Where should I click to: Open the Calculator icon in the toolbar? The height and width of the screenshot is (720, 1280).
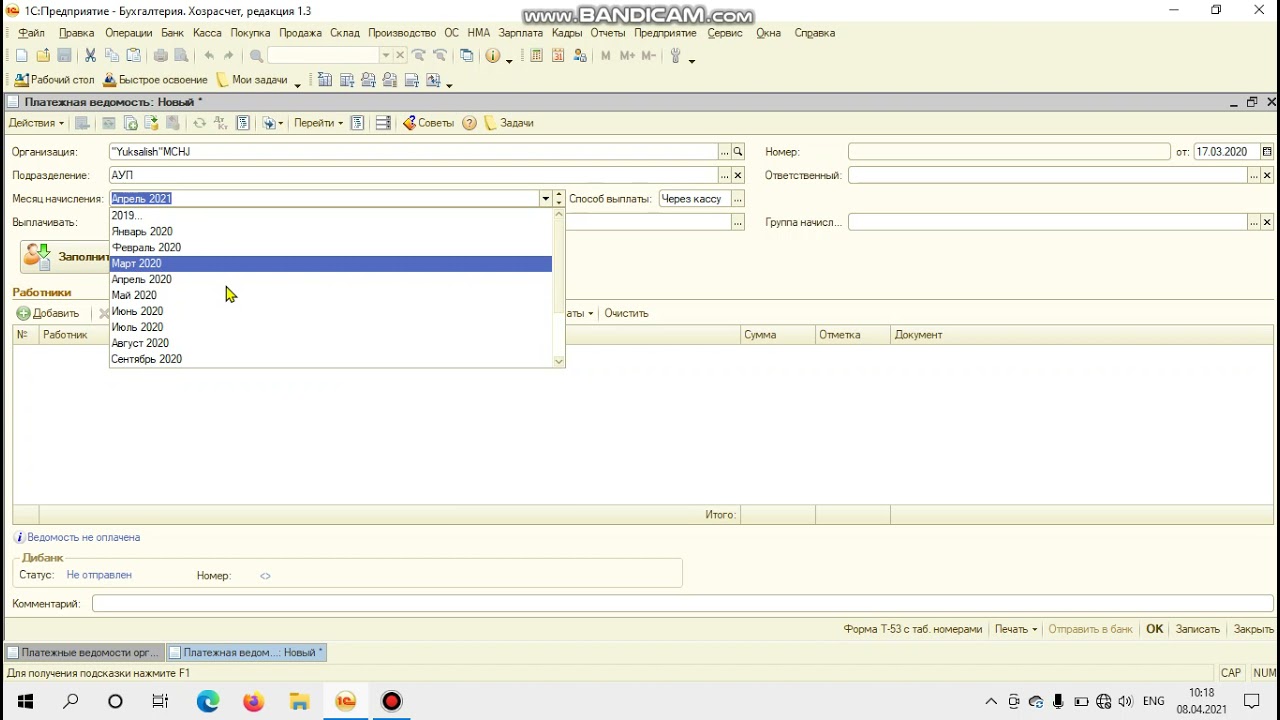(536, 56)
